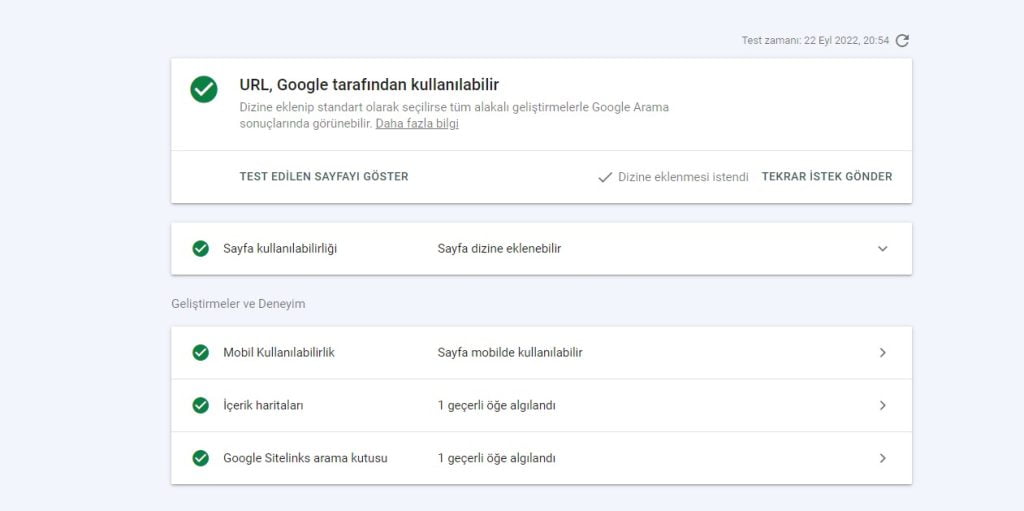Screen dimensions: 1024x511
Task: Click Sayfa mobilde kullanılabilir status text
Action: [x=510, y=353]
